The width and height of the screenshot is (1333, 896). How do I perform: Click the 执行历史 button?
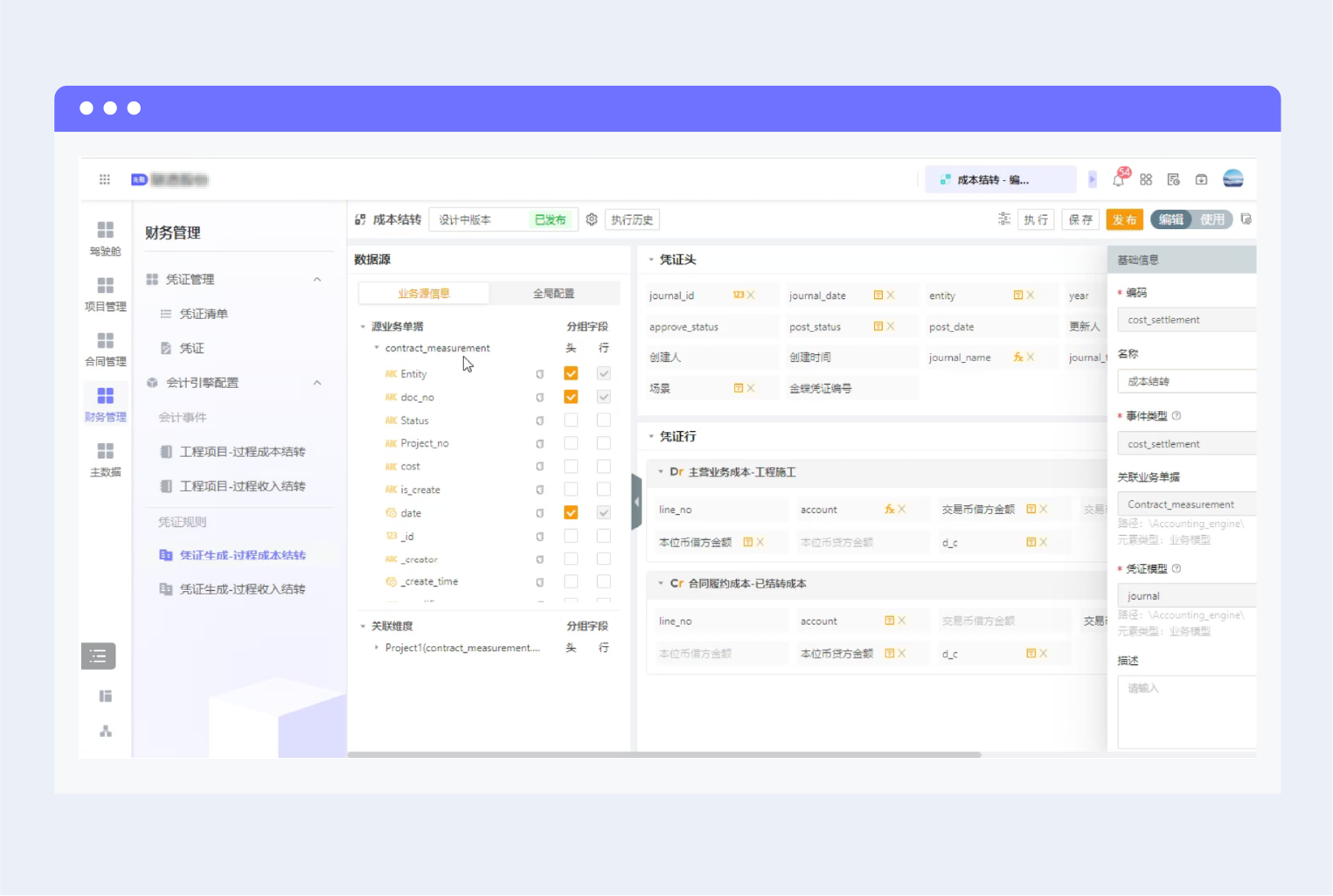tap(632, 219)
